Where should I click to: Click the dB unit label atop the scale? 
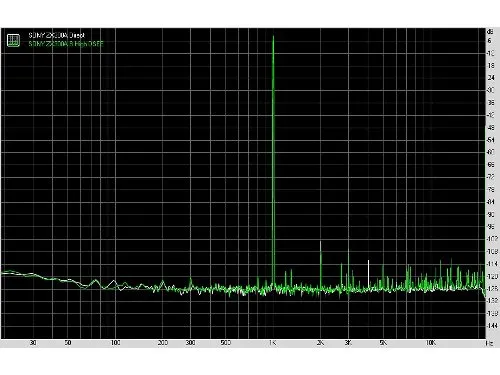coord(490,32)
